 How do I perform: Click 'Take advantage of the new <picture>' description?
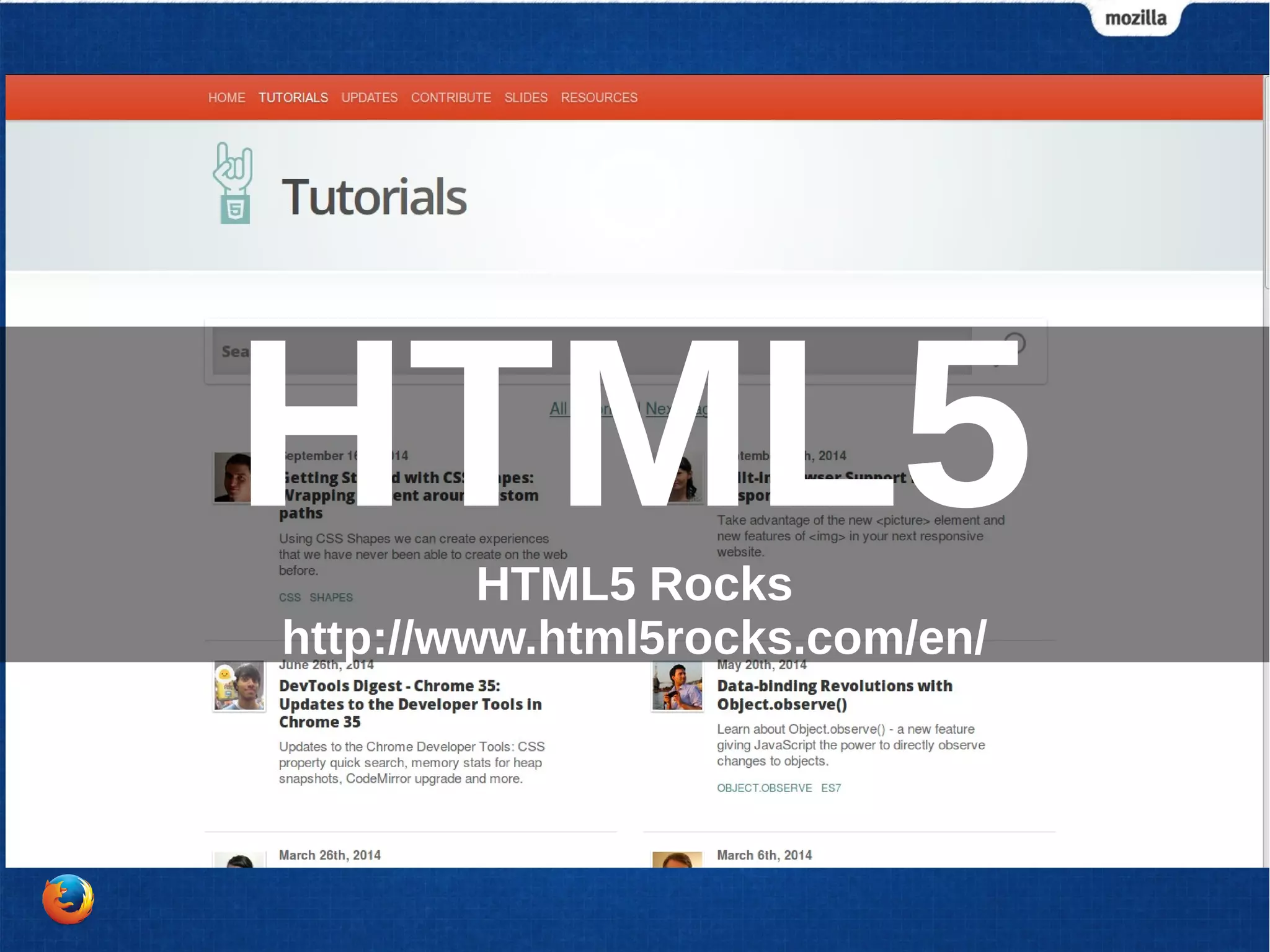(861, 536)
